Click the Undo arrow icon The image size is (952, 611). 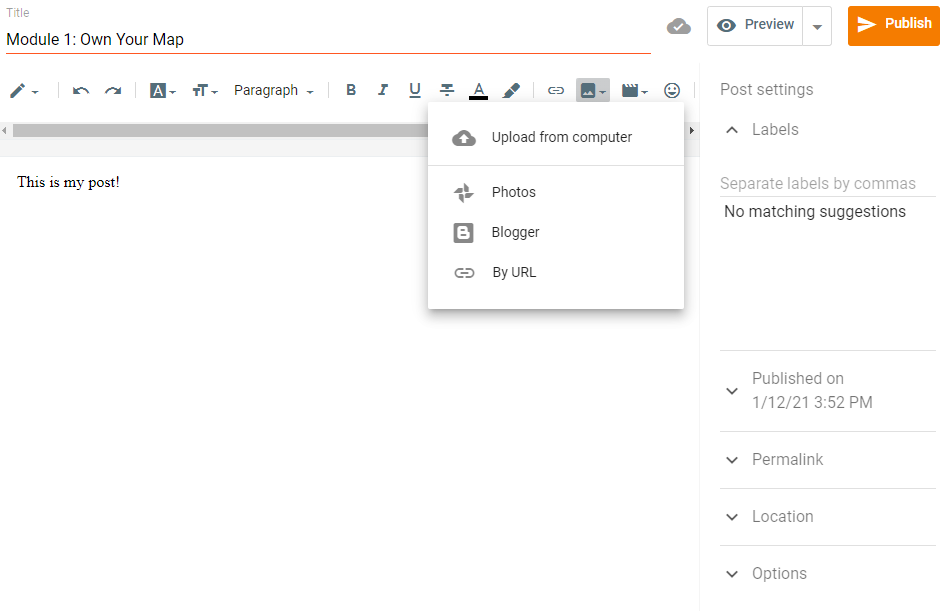[x=81, y=91]
